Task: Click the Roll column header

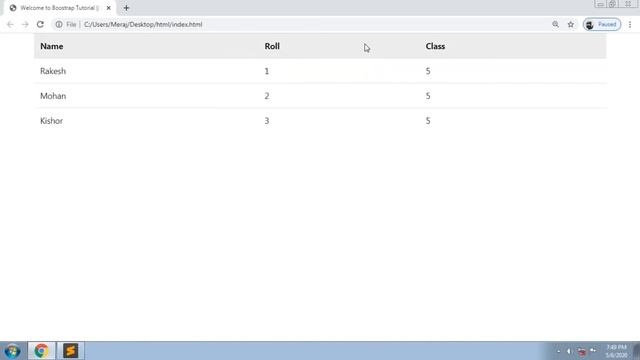Action: [272, 47]
